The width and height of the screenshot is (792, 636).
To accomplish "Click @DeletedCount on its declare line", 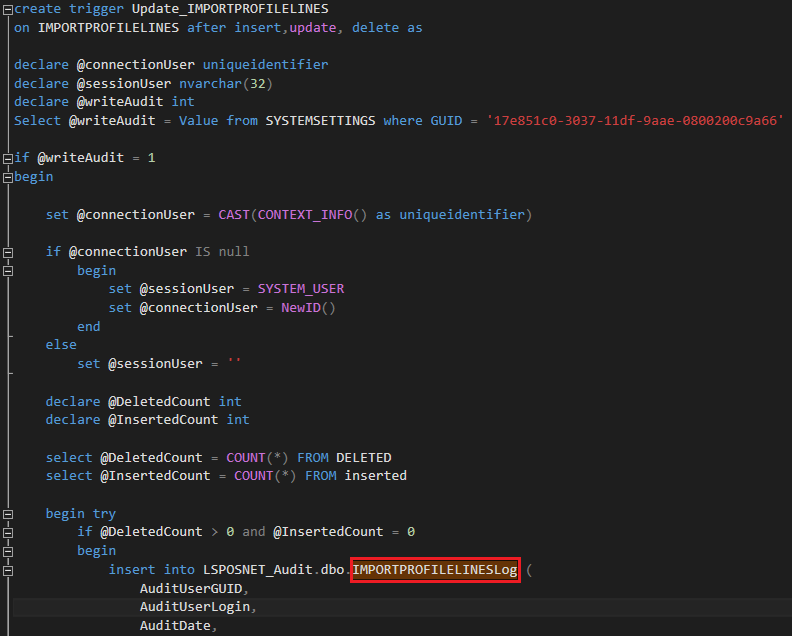I will point(159,402).
